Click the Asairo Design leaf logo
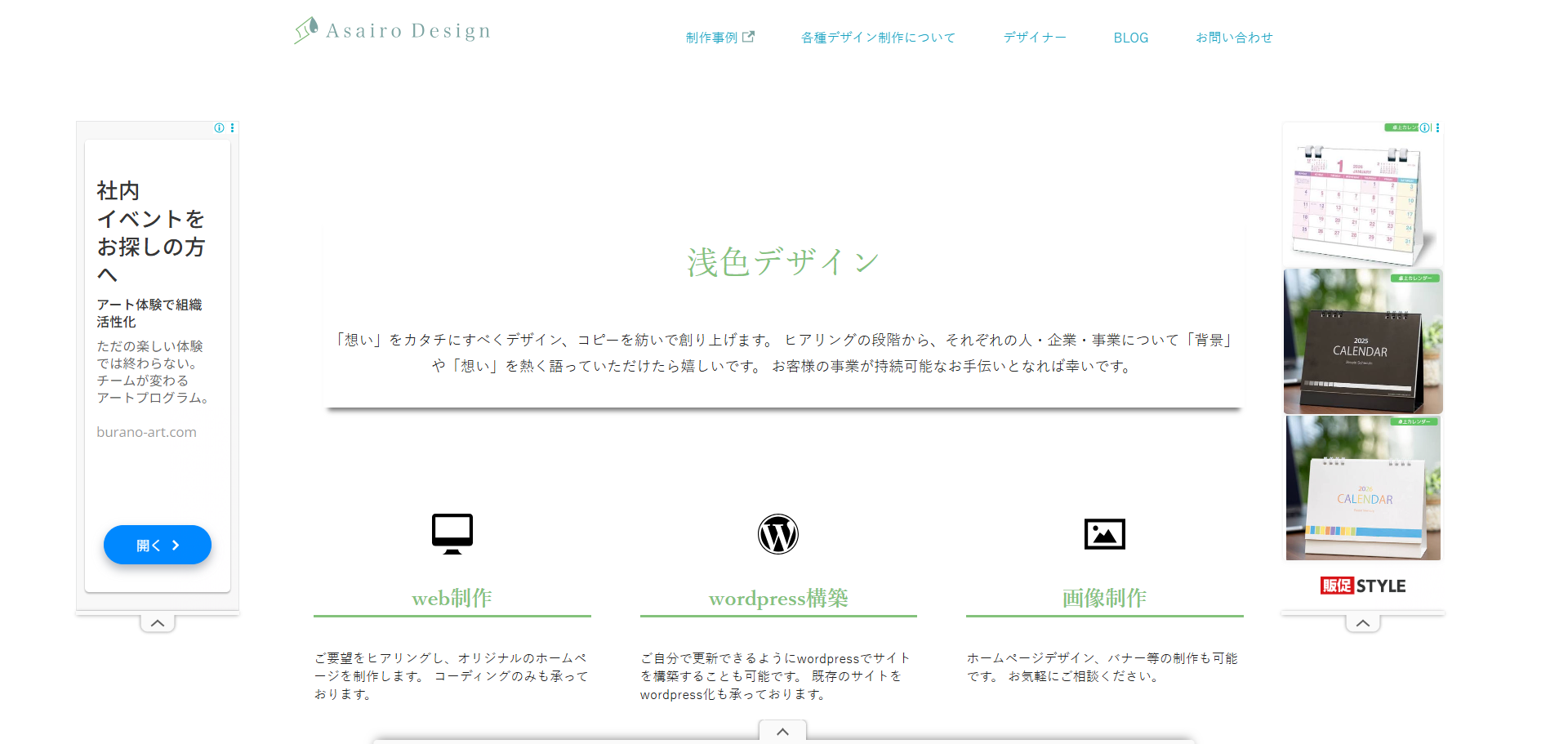1568x744 pixels. [306, 30]
